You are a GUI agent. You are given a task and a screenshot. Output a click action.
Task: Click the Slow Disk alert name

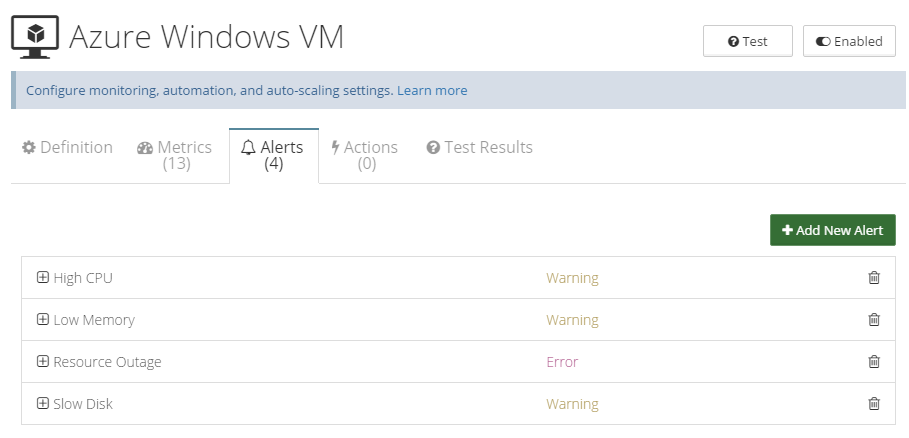point(83,404)
